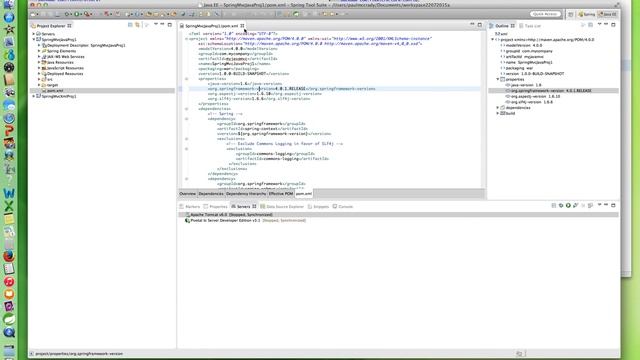Open the Snippets view tab

[318, 207]
